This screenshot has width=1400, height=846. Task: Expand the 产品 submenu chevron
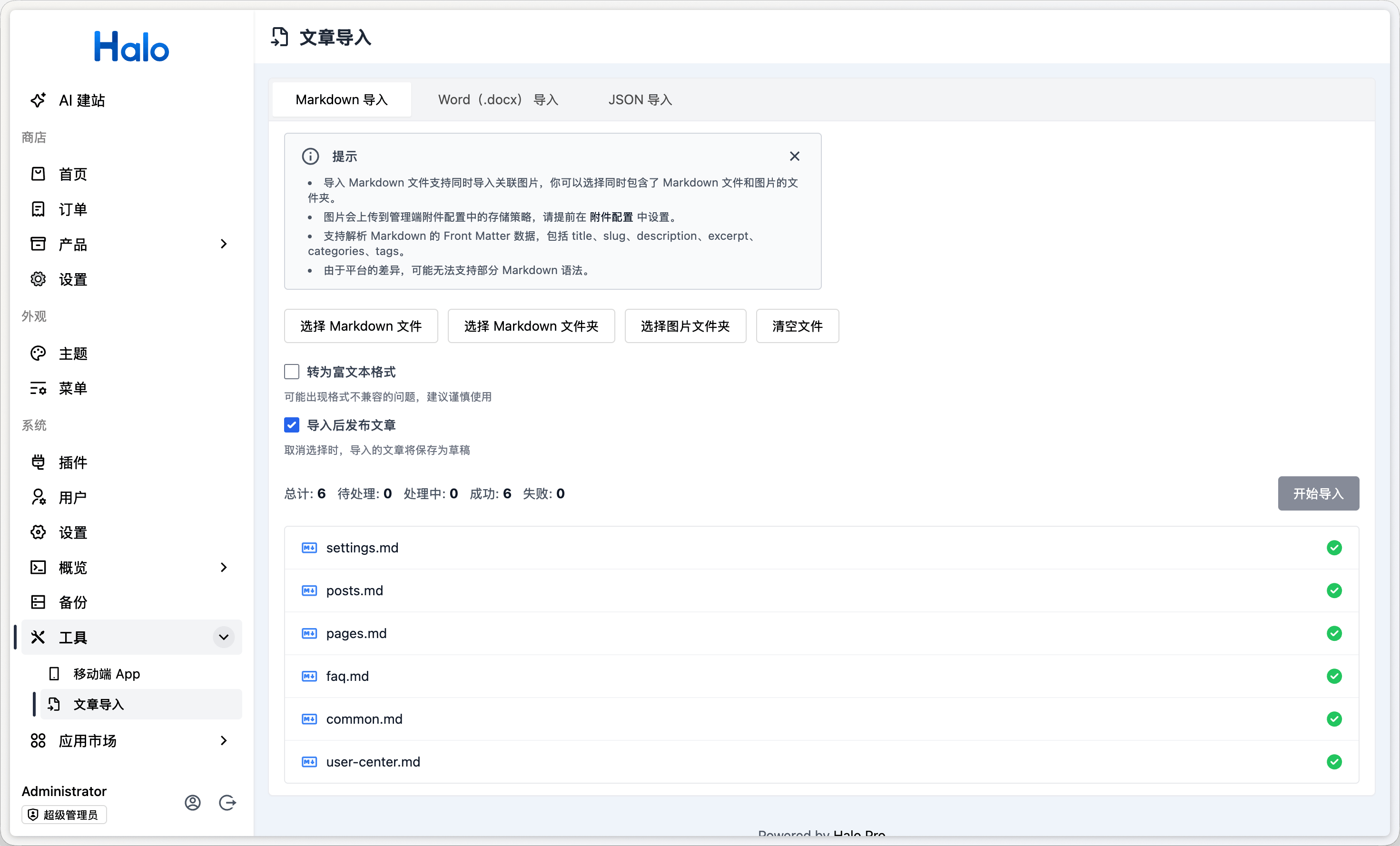coord(223,244)
